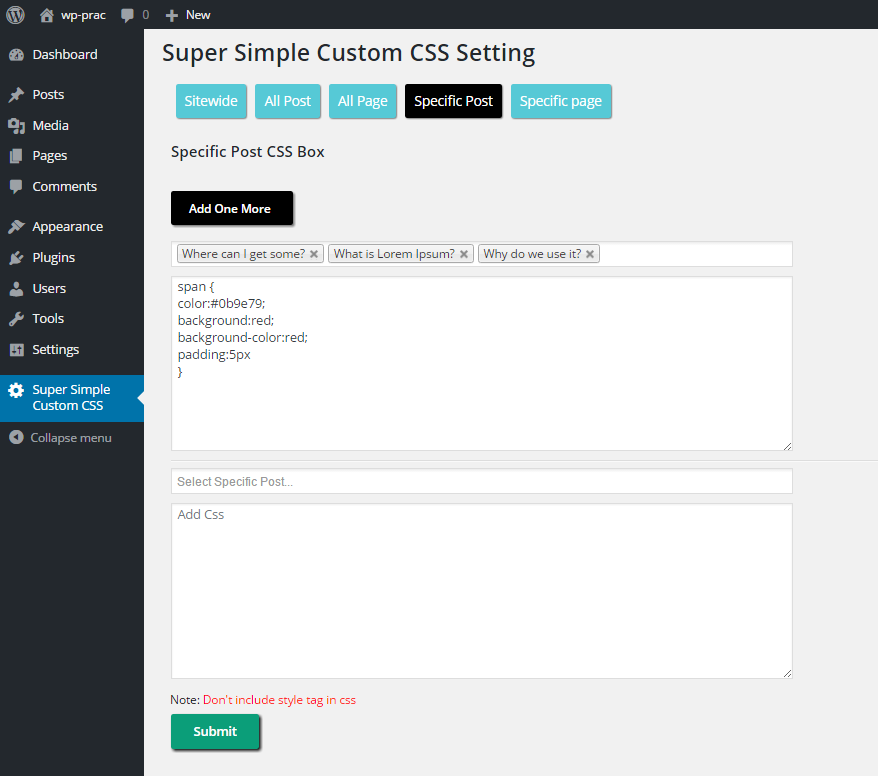Screen dimensions: 878x776
Task: Click the empty Add Css textarea
Action: (482, 591)
